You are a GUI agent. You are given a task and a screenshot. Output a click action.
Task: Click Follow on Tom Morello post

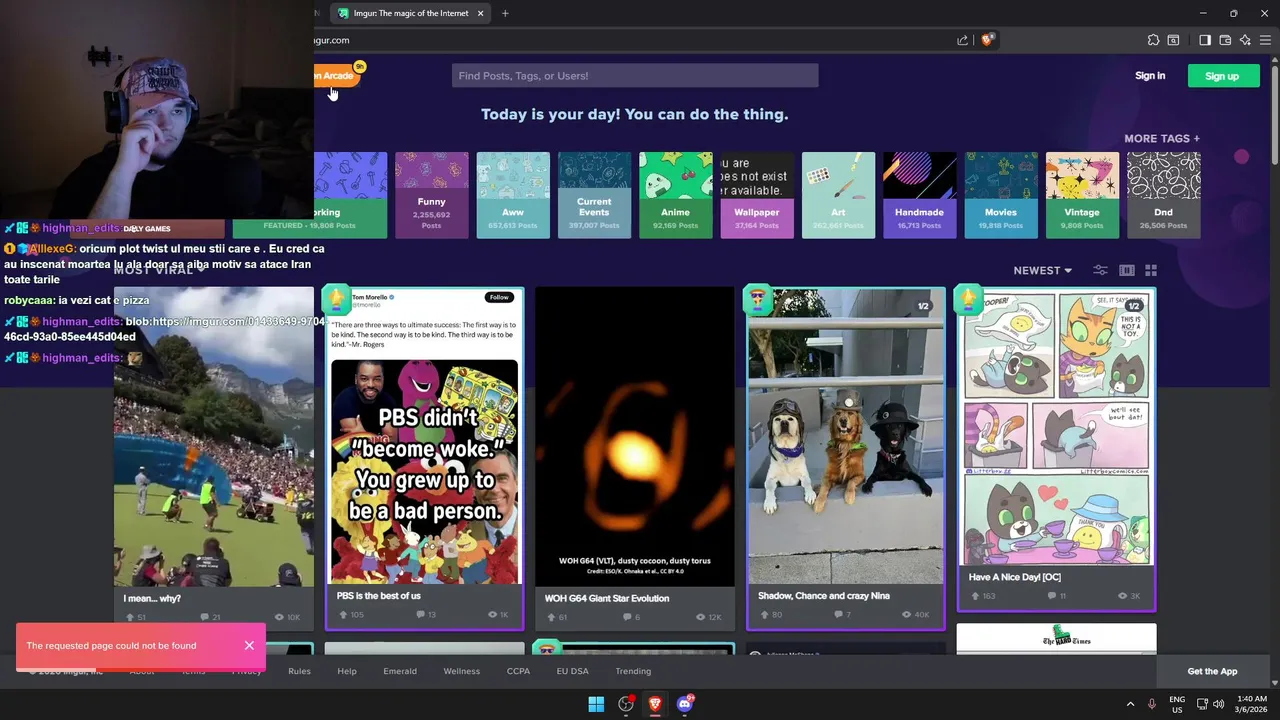point(499,297)
